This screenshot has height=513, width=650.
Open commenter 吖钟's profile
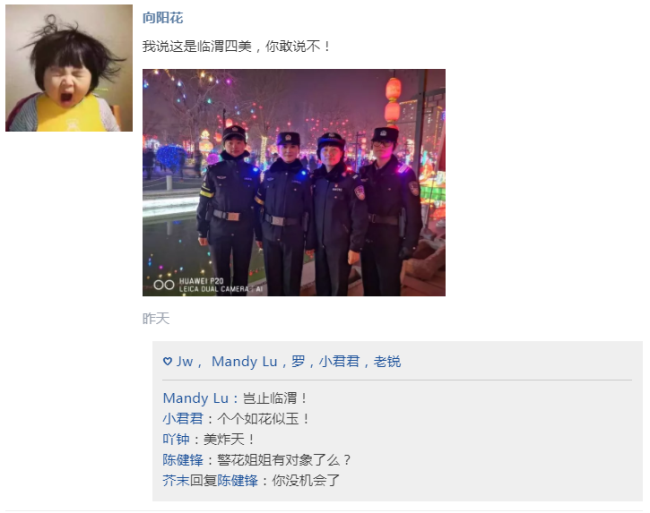pos(176,439)
